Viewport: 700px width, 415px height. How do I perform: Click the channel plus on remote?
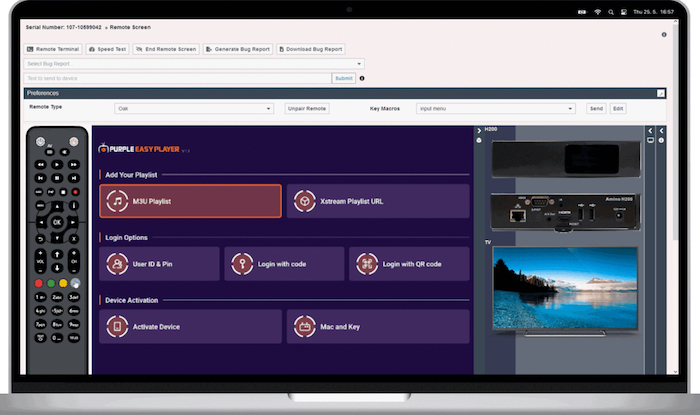coord(74,253)
